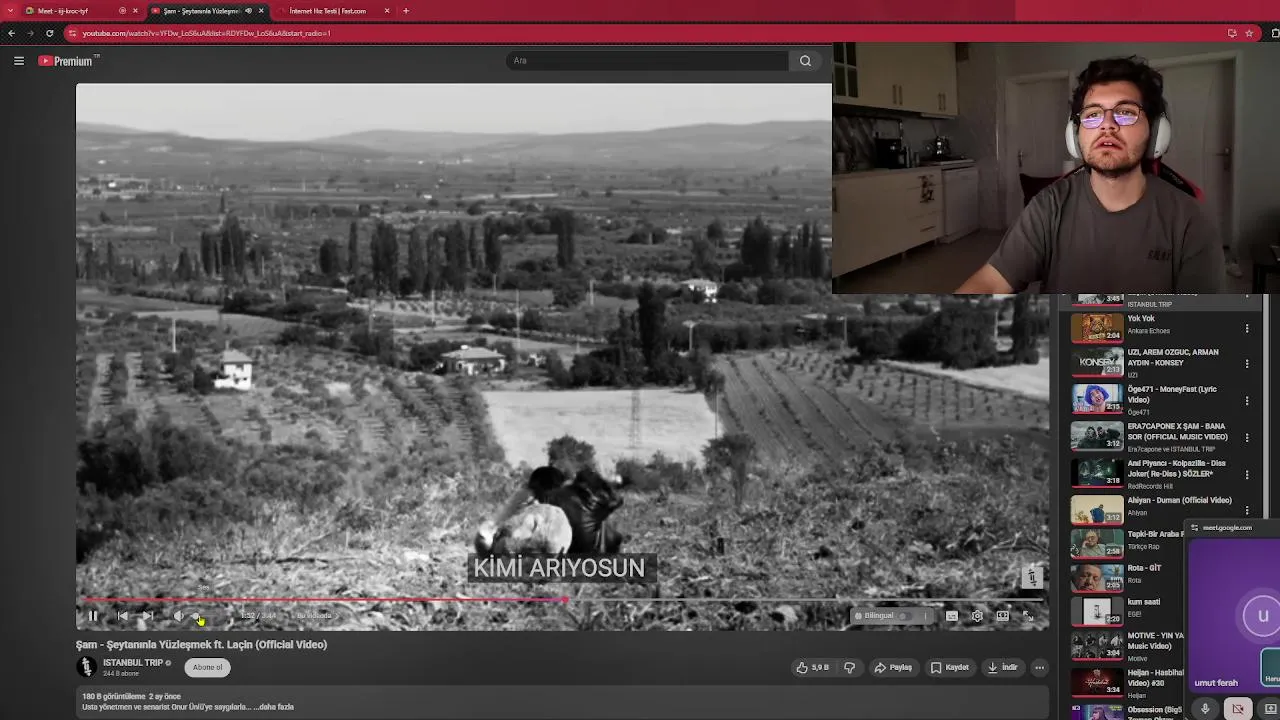Image resolution: width=1280 pixels, height=720 pixels.
Task: Download the video with İndir
Action: (x=1002, y=667)
